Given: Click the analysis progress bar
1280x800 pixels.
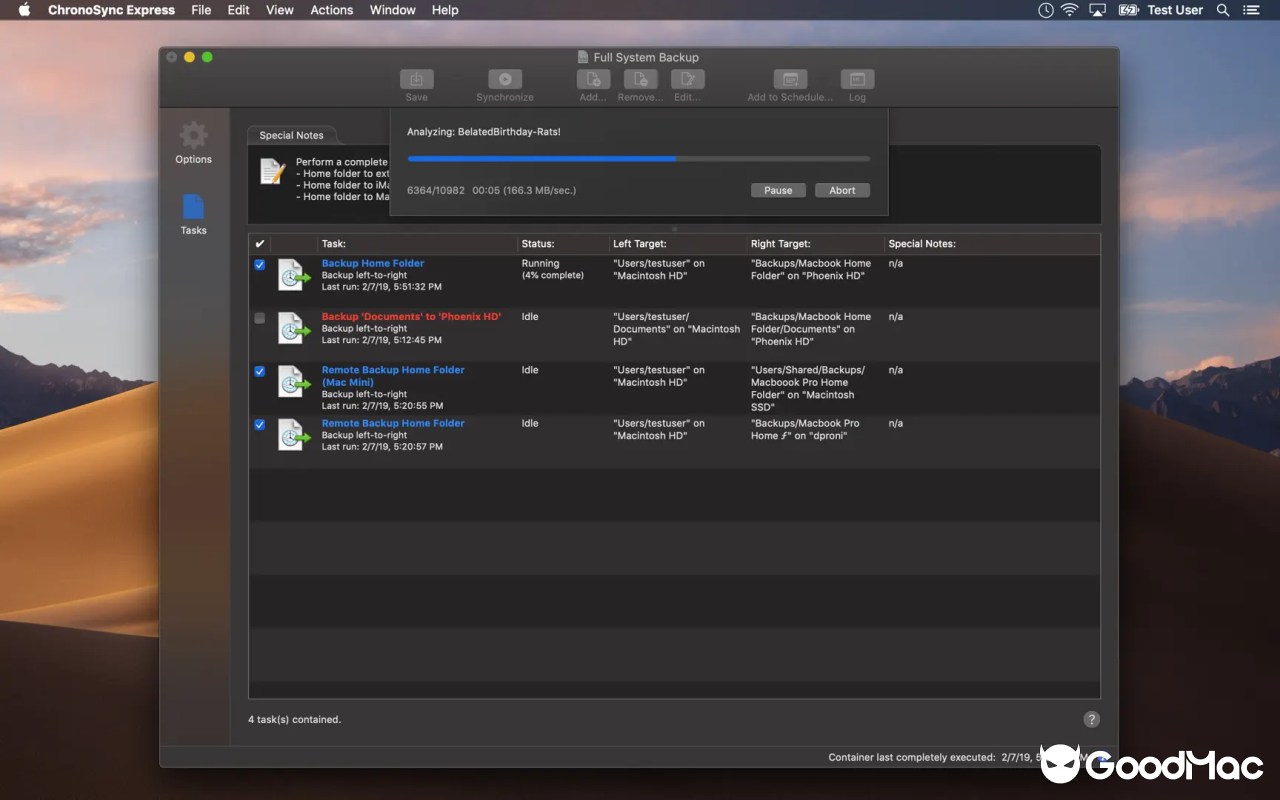Looking at the screenshot, I should click(x=637, y=158).
